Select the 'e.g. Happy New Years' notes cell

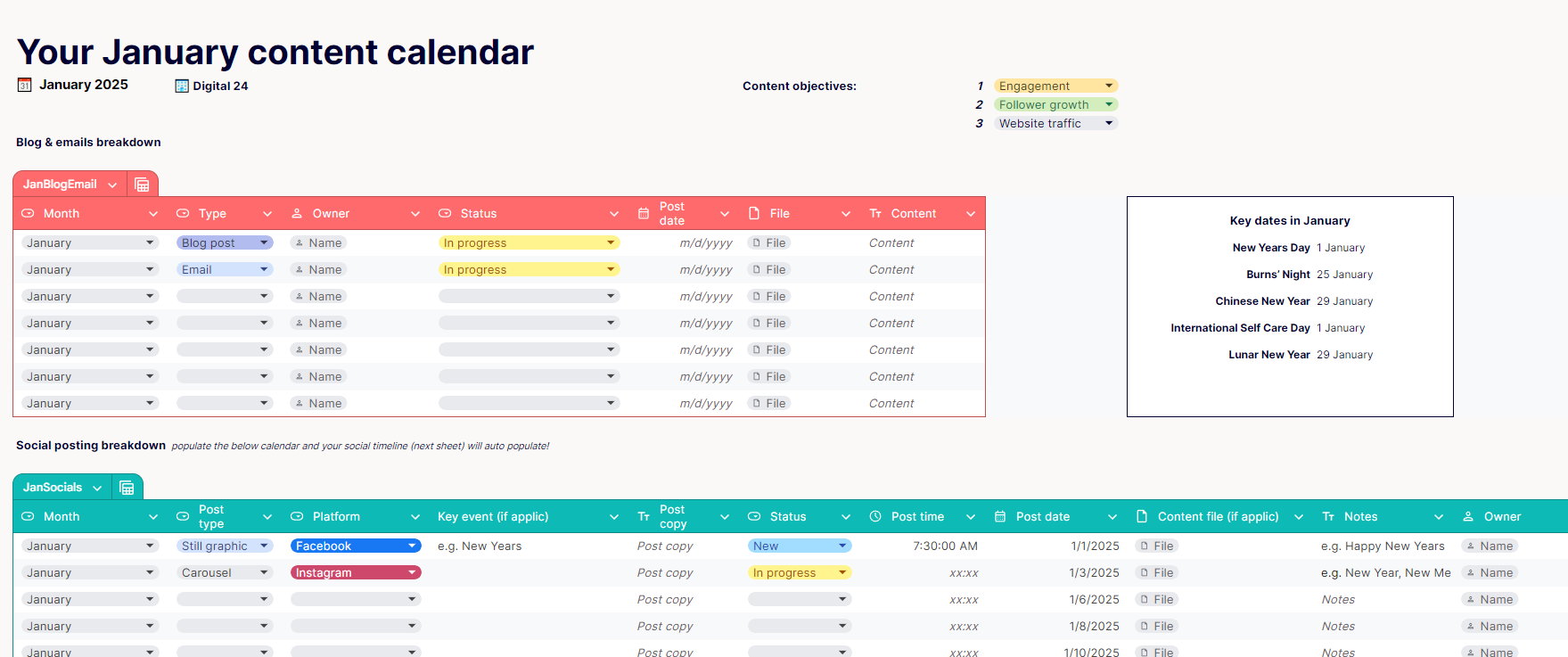[1383, 546]
